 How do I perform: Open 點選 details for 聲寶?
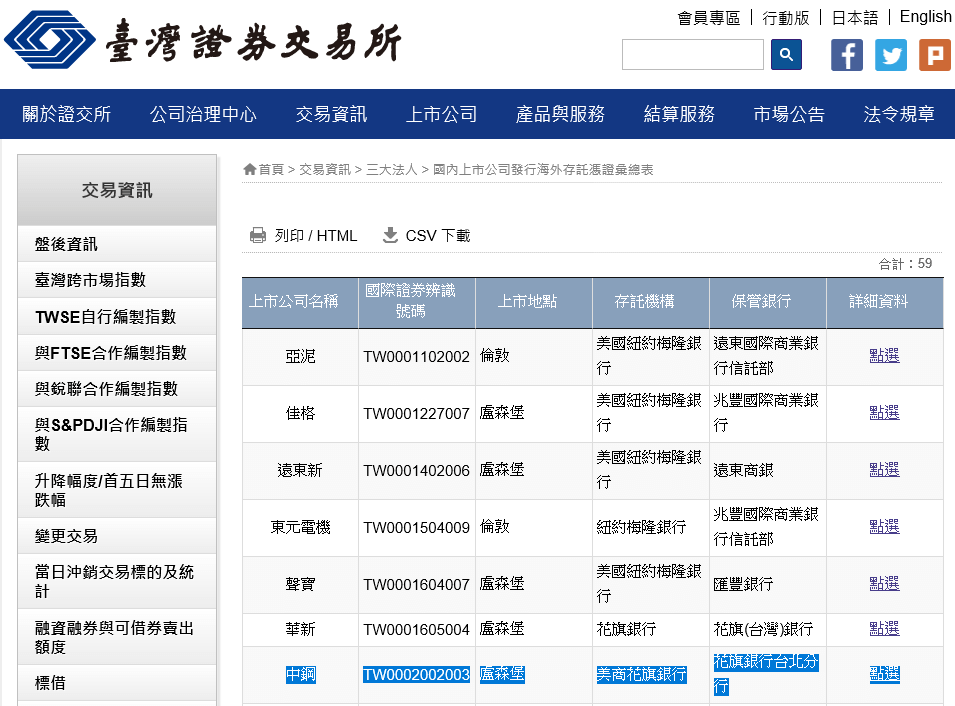click(884, 584)
